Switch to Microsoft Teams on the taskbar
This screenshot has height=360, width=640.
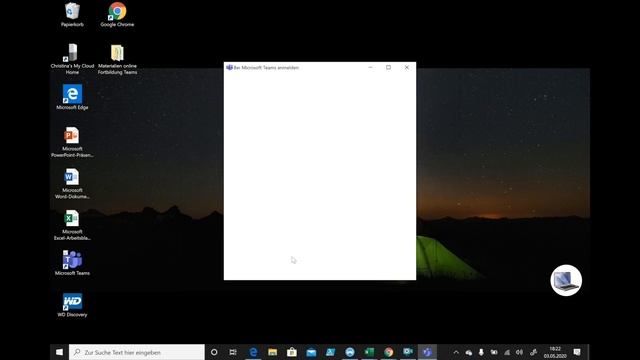[427, 352]
